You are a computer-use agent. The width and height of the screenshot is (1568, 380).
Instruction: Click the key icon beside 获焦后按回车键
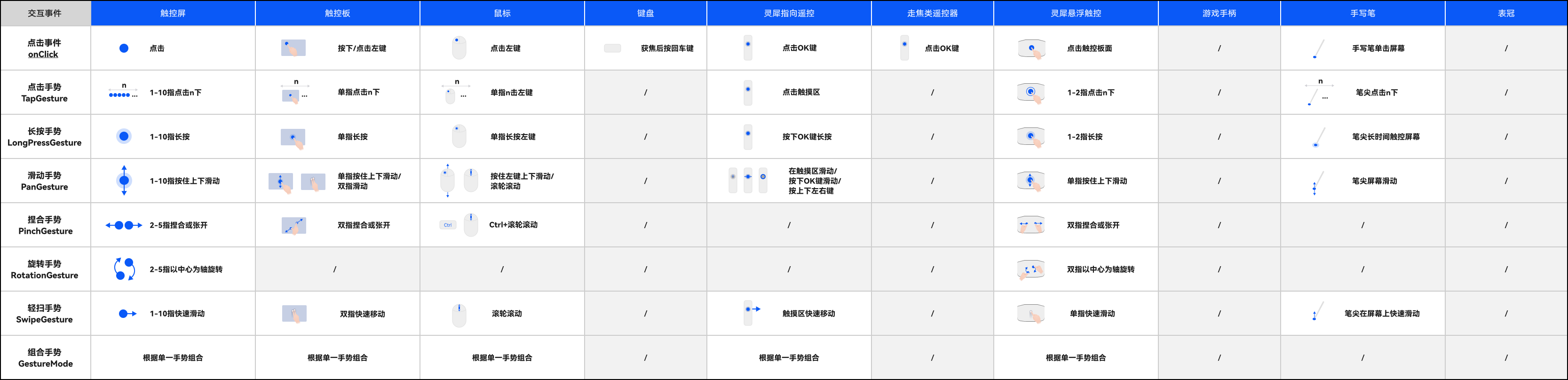[612, 48]
